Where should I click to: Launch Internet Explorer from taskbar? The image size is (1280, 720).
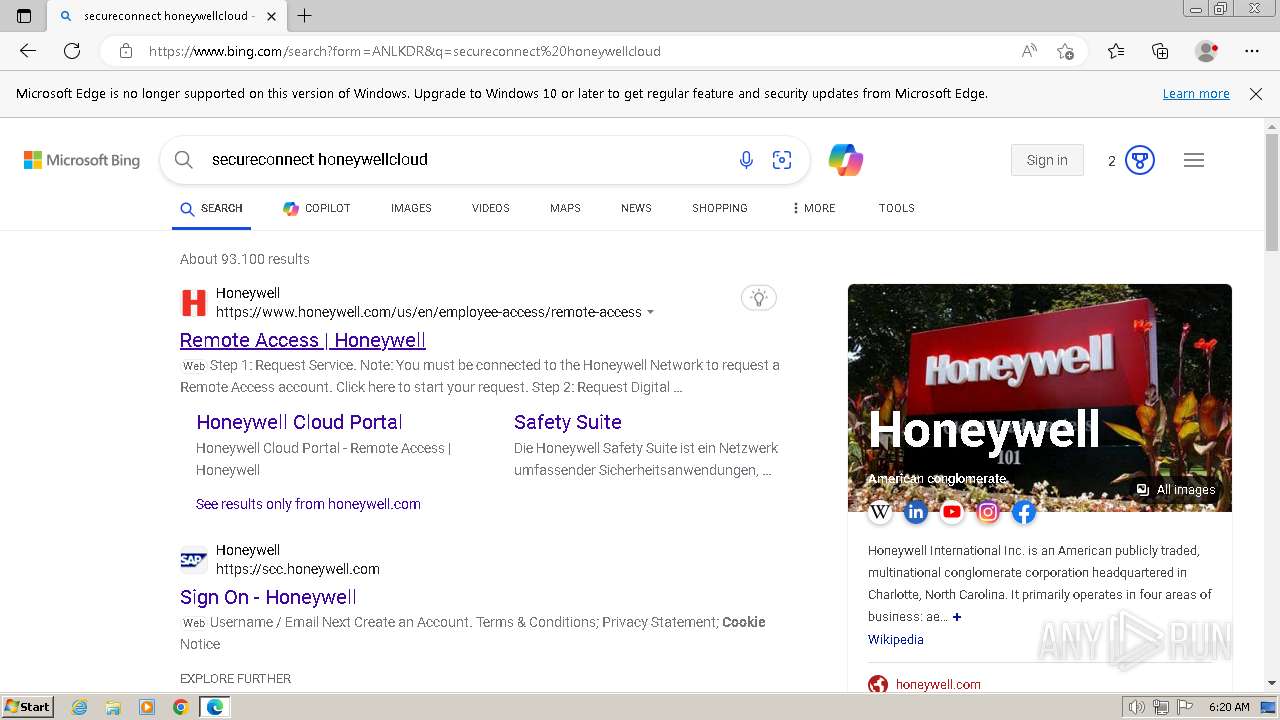79,707
